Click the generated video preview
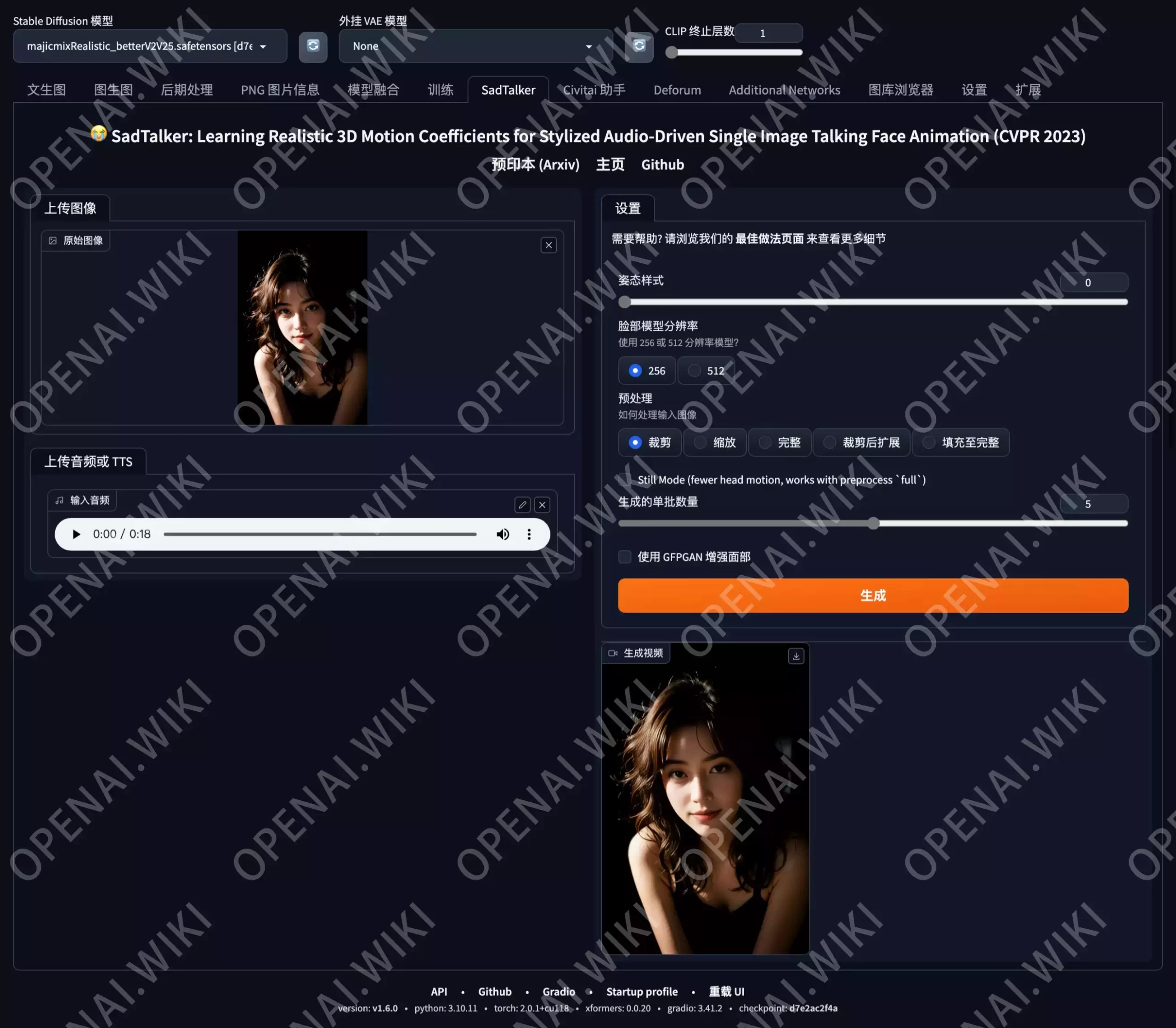1176x1028 pixels. click(x=705, y=798)
